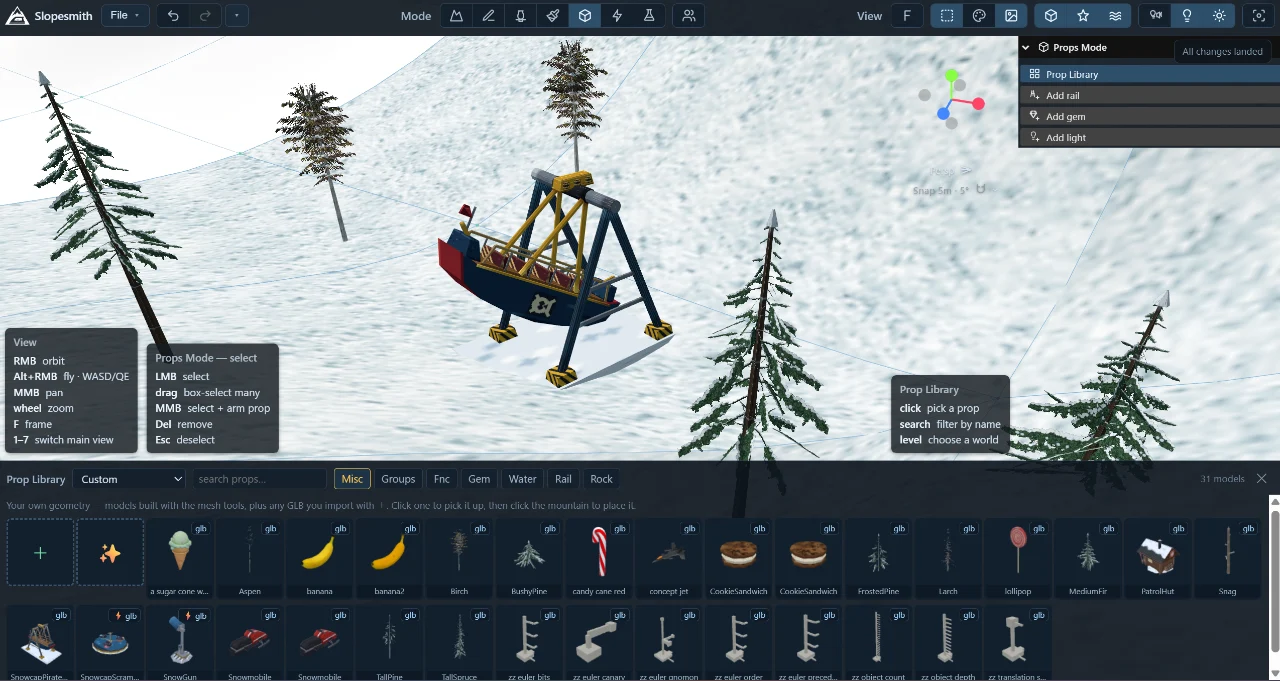Viewport: 1280px width, 681px height.
Task: Toggle the lightbulb lights view
Action: 1187,16
